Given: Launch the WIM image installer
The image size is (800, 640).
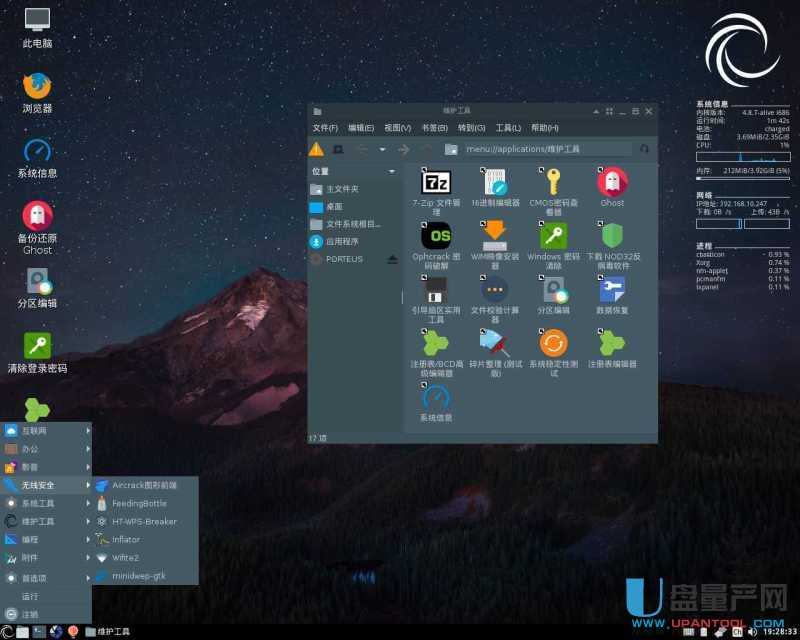Looking at the screenshot, I should pyautogui.click(x=495, y=236).
